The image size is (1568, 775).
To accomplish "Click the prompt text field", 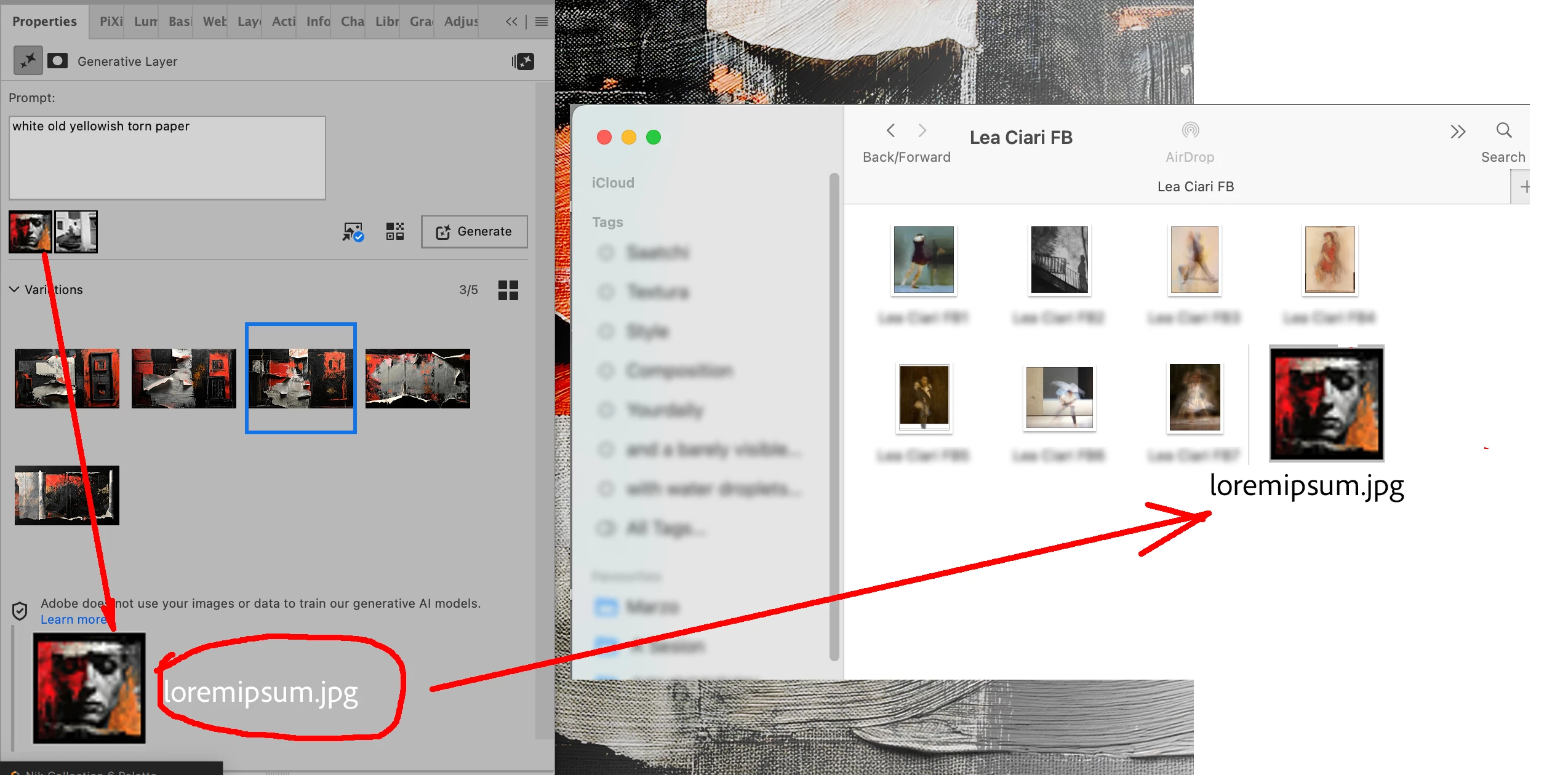I will point(167,157).
